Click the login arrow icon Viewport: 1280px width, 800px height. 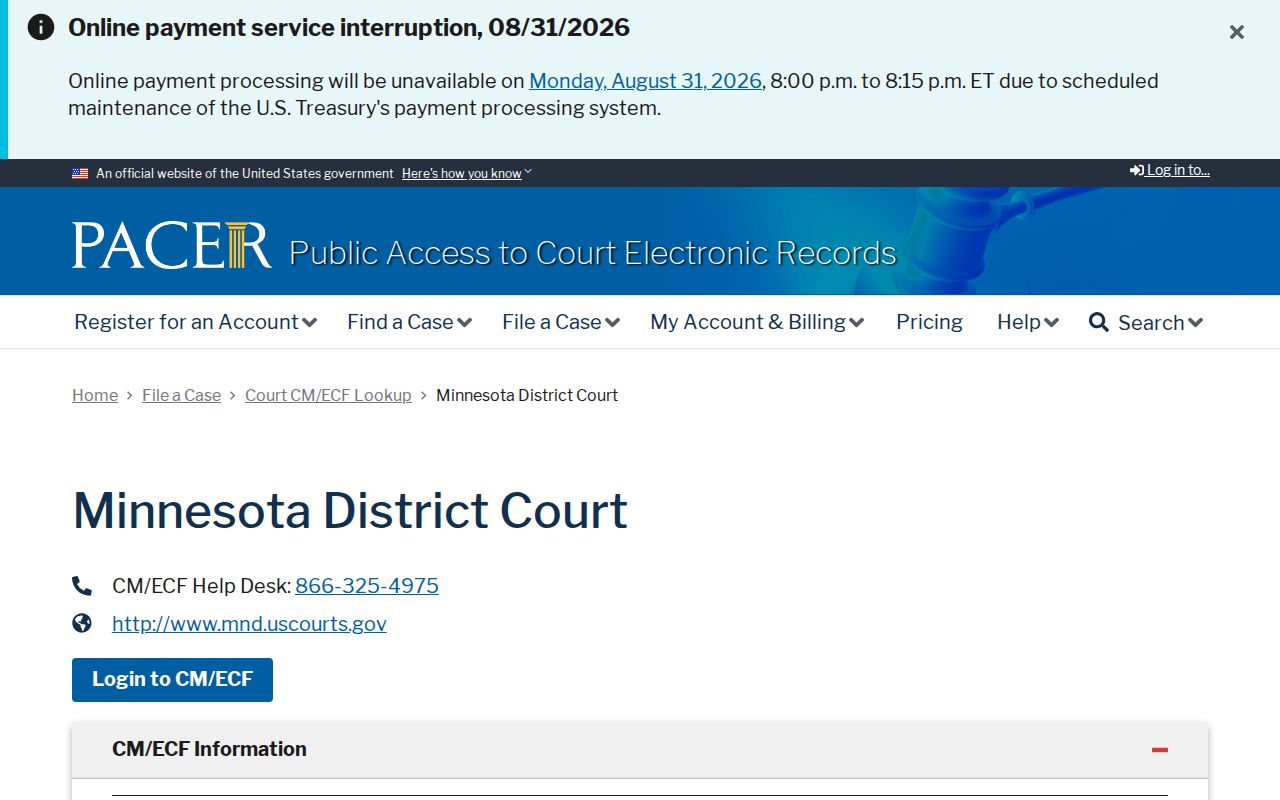[1137, 171]
